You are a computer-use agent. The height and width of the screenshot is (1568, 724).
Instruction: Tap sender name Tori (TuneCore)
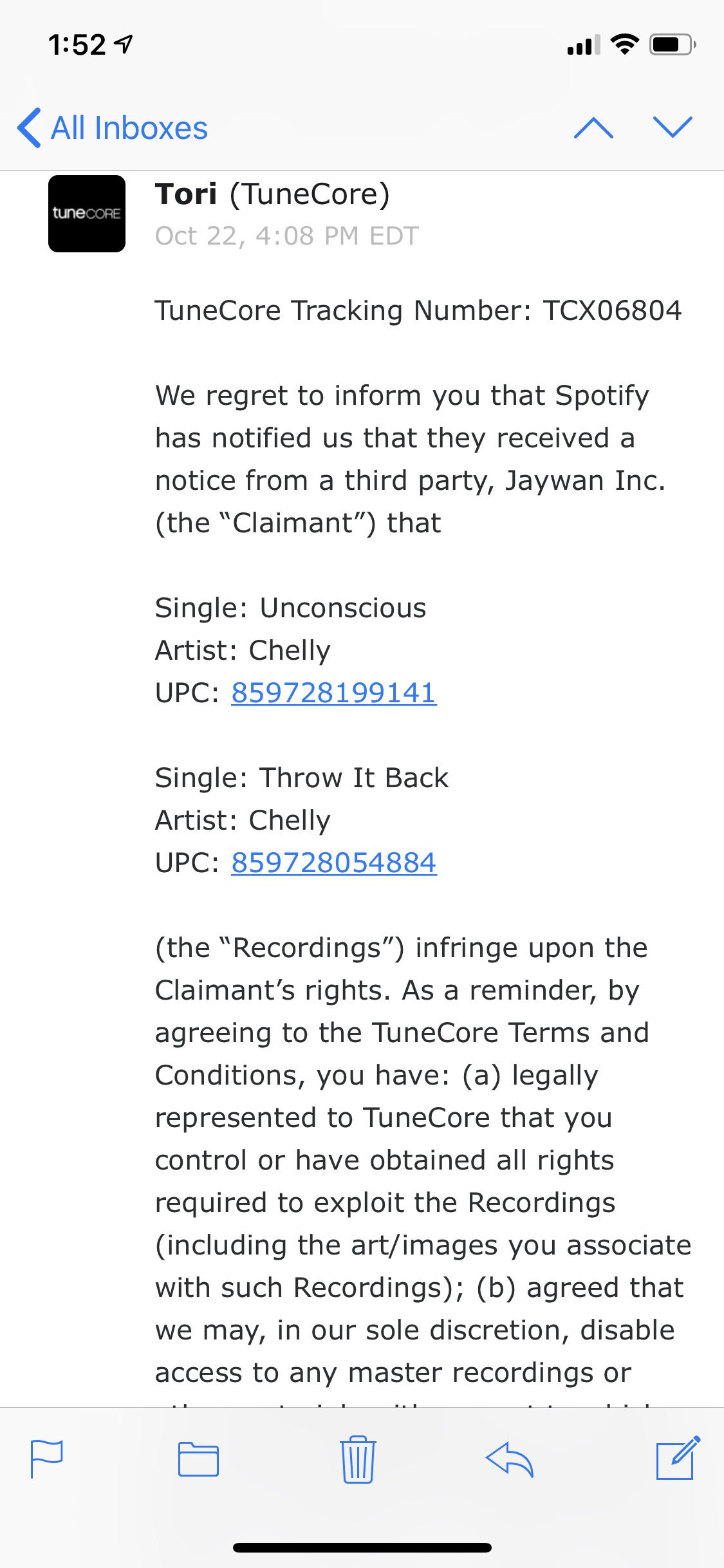coord(272,194)
